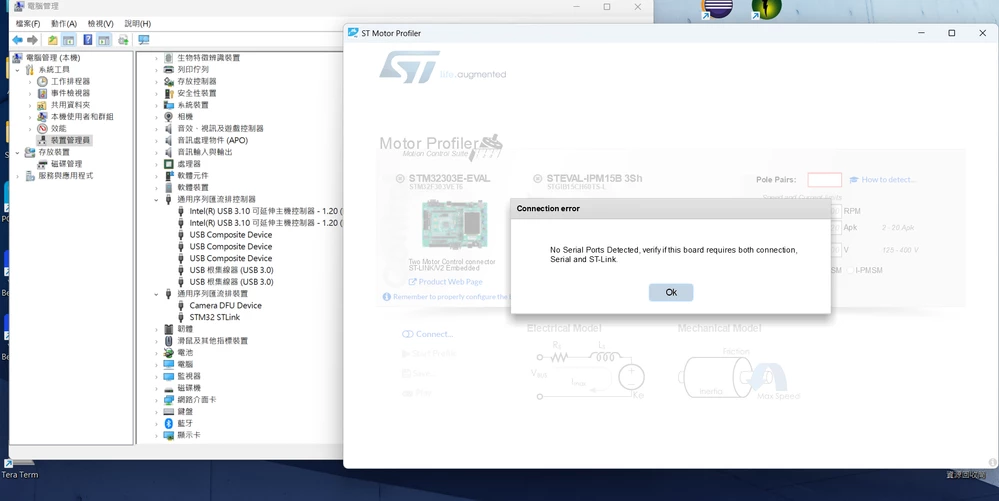This screenshot has height=501, width=999.
Task: Click the 電池 battery icon
Action: [169, 352]
